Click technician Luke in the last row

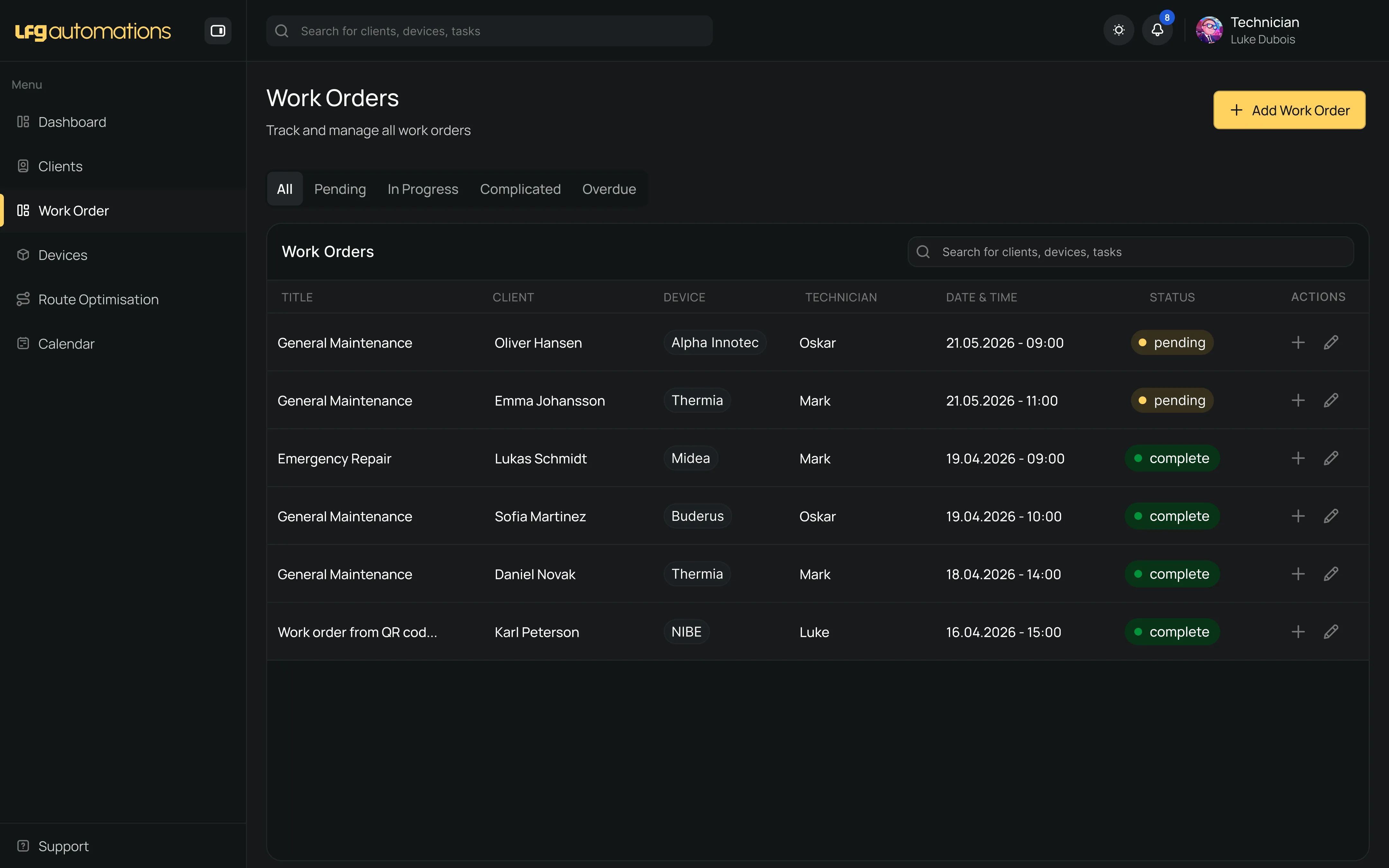814,632
